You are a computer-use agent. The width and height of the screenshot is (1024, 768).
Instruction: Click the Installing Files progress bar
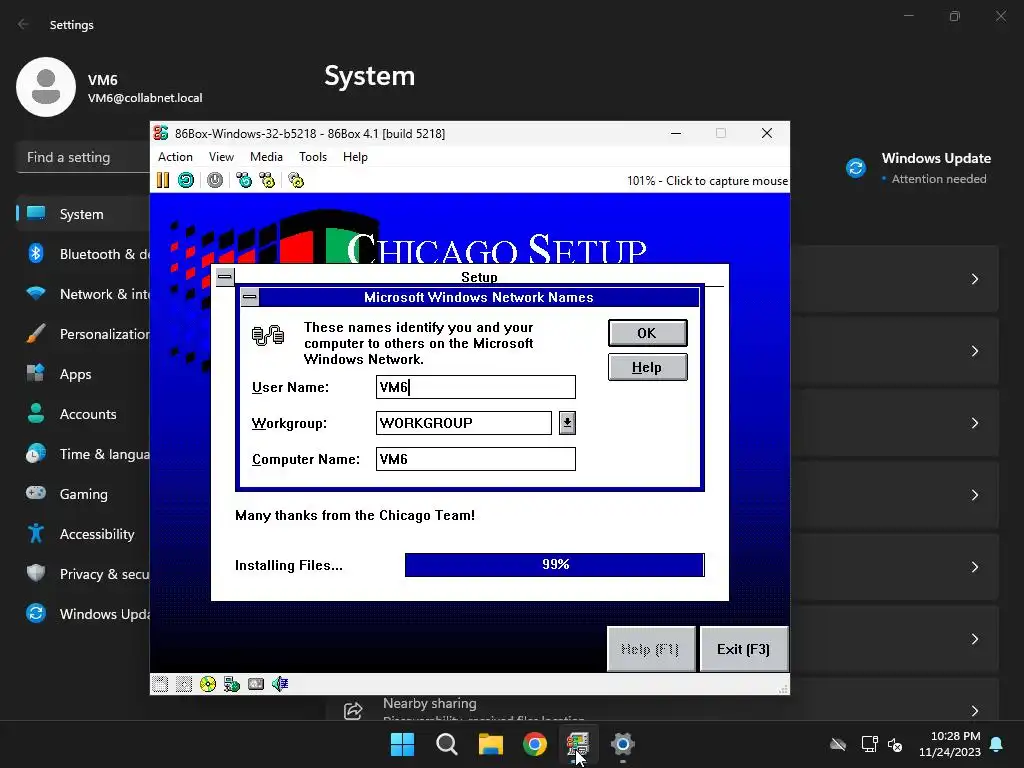tap(554, 564)
